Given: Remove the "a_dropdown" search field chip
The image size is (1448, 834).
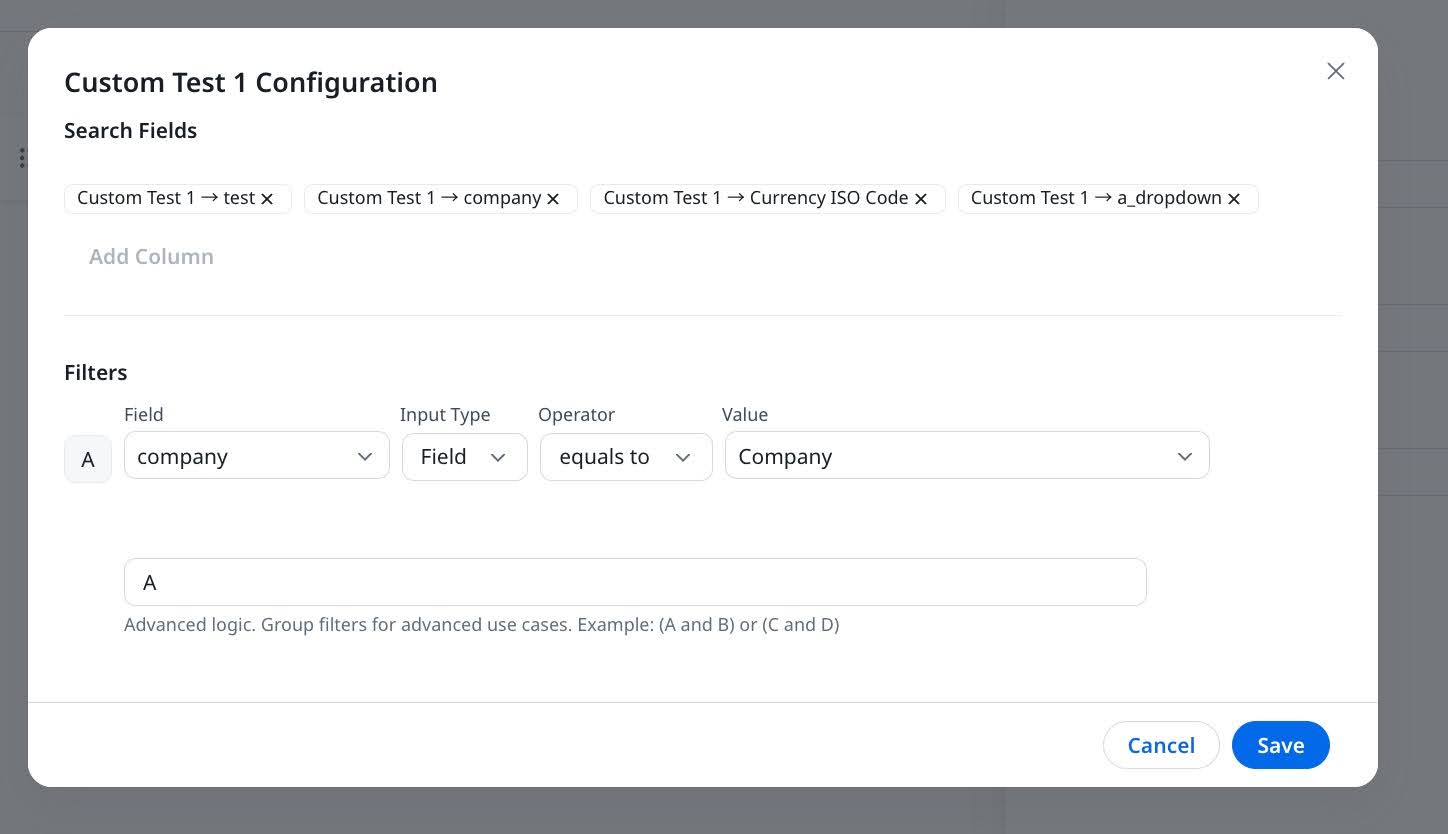Looking at the screenshot, I should (1233, 198).
